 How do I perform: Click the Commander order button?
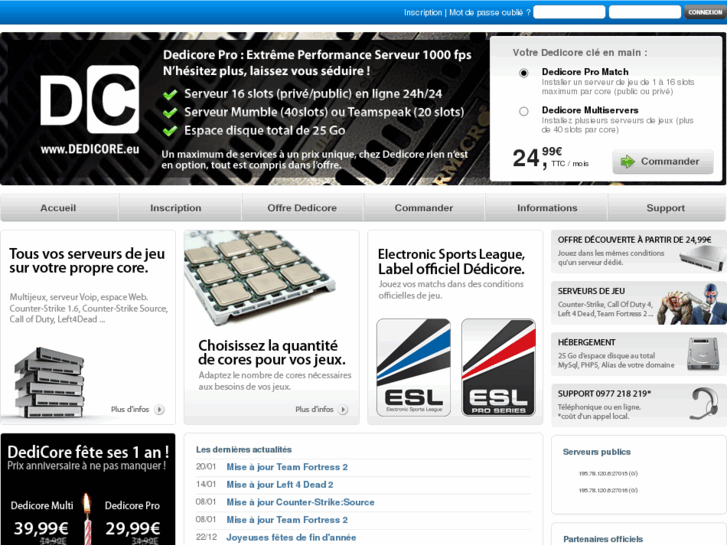pyautogui.click(x=663, y=161)
